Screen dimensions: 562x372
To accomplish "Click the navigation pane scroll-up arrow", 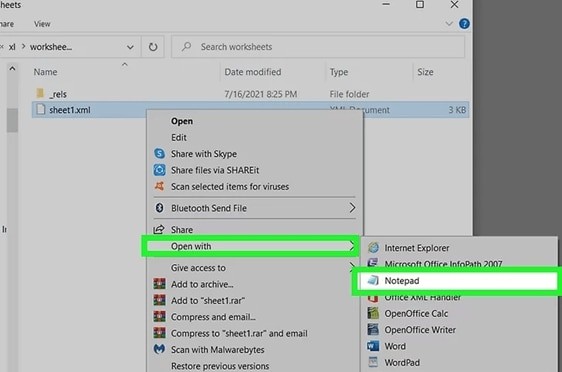I will click(12, 68).
